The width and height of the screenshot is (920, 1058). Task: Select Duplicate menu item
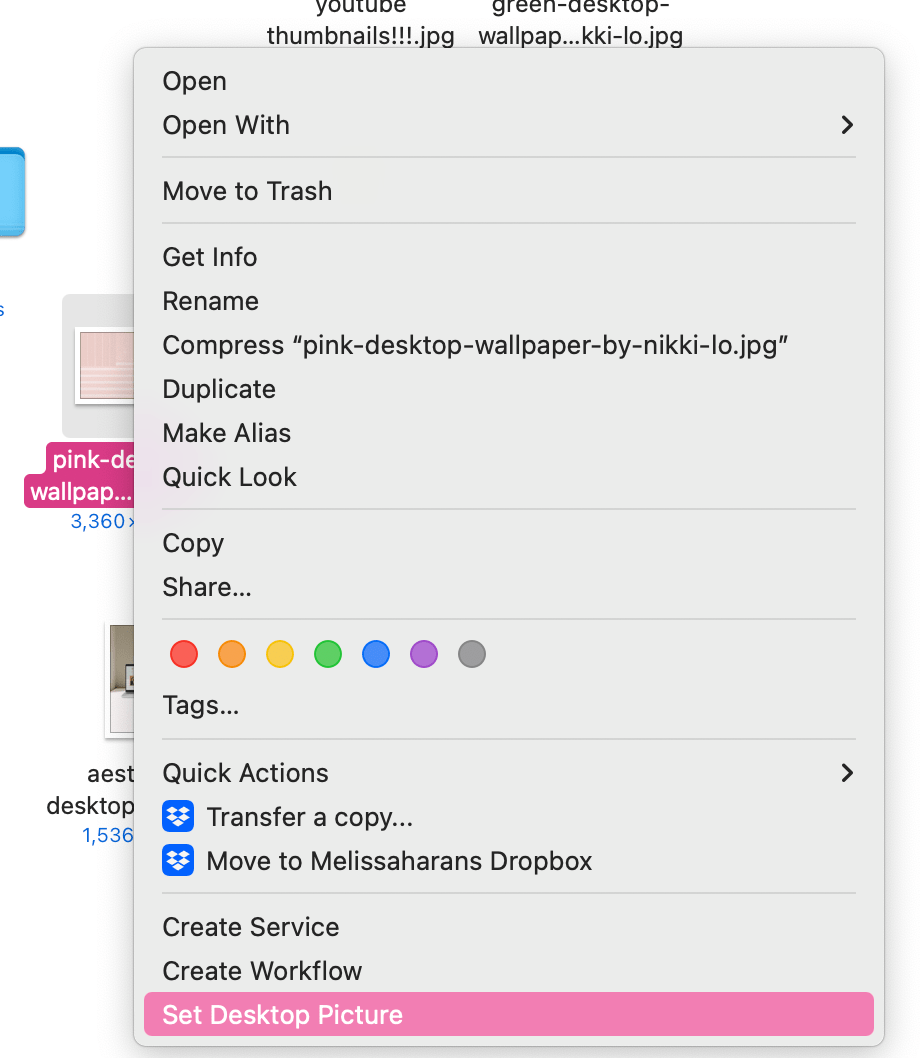point(508,389)
